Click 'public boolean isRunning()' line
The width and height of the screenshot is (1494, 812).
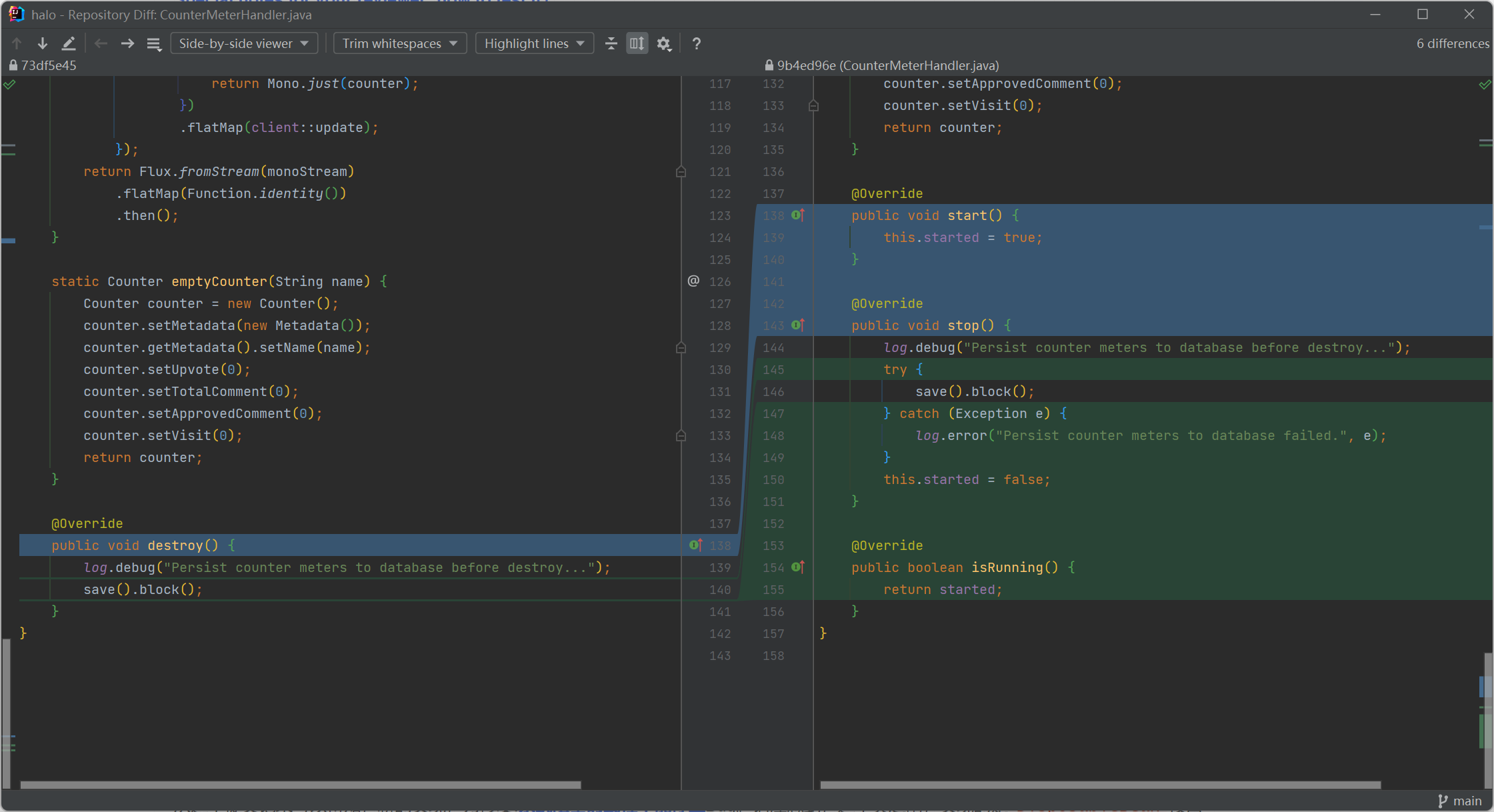[x=963, y=567]
